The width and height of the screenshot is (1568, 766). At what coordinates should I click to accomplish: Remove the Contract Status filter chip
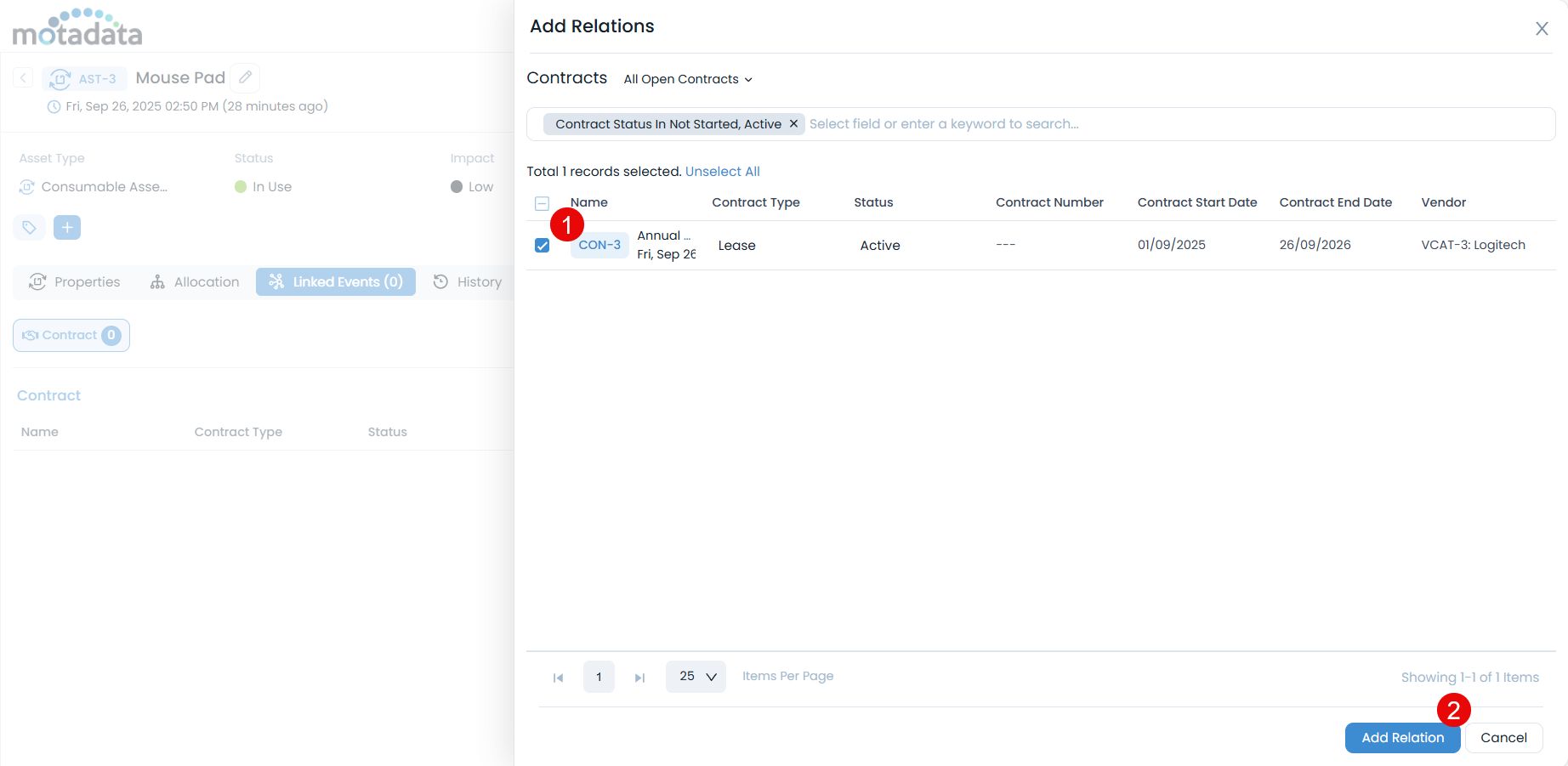click(793, 124)
